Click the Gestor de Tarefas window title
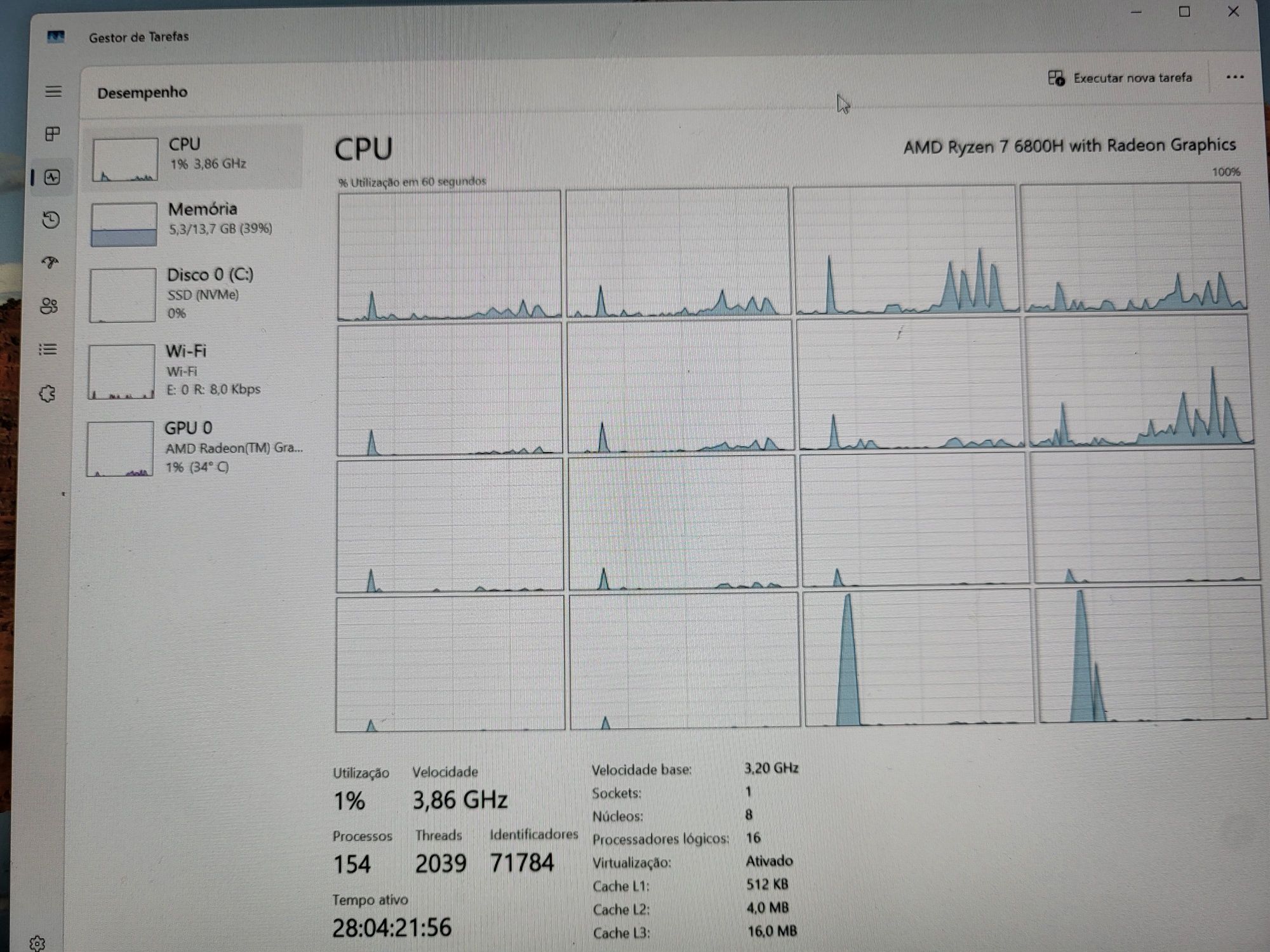Viewport: 1270px width, 952px height. (x=138, y=37)
